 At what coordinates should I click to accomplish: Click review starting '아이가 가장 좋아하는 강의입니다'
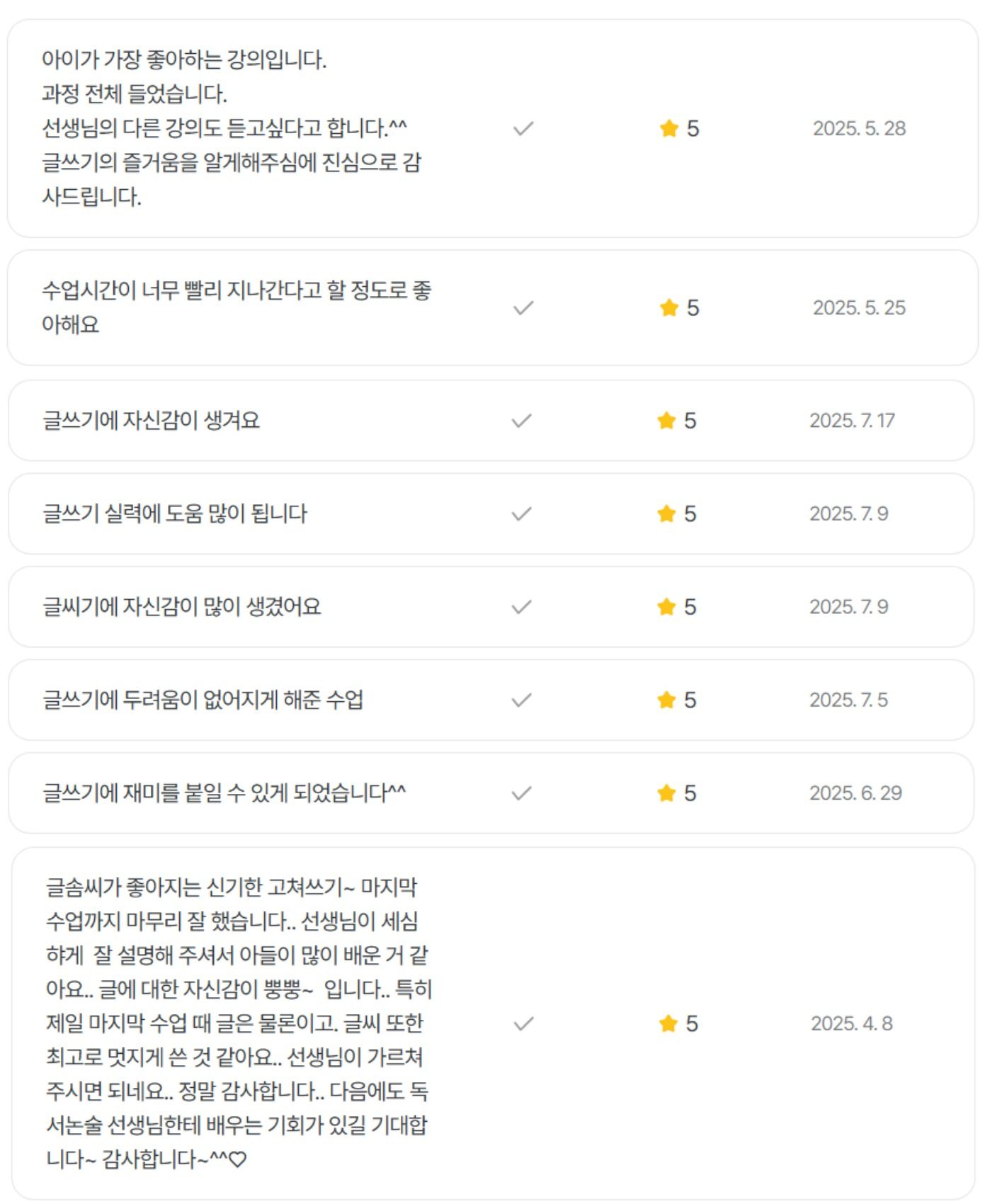(232, 128)
